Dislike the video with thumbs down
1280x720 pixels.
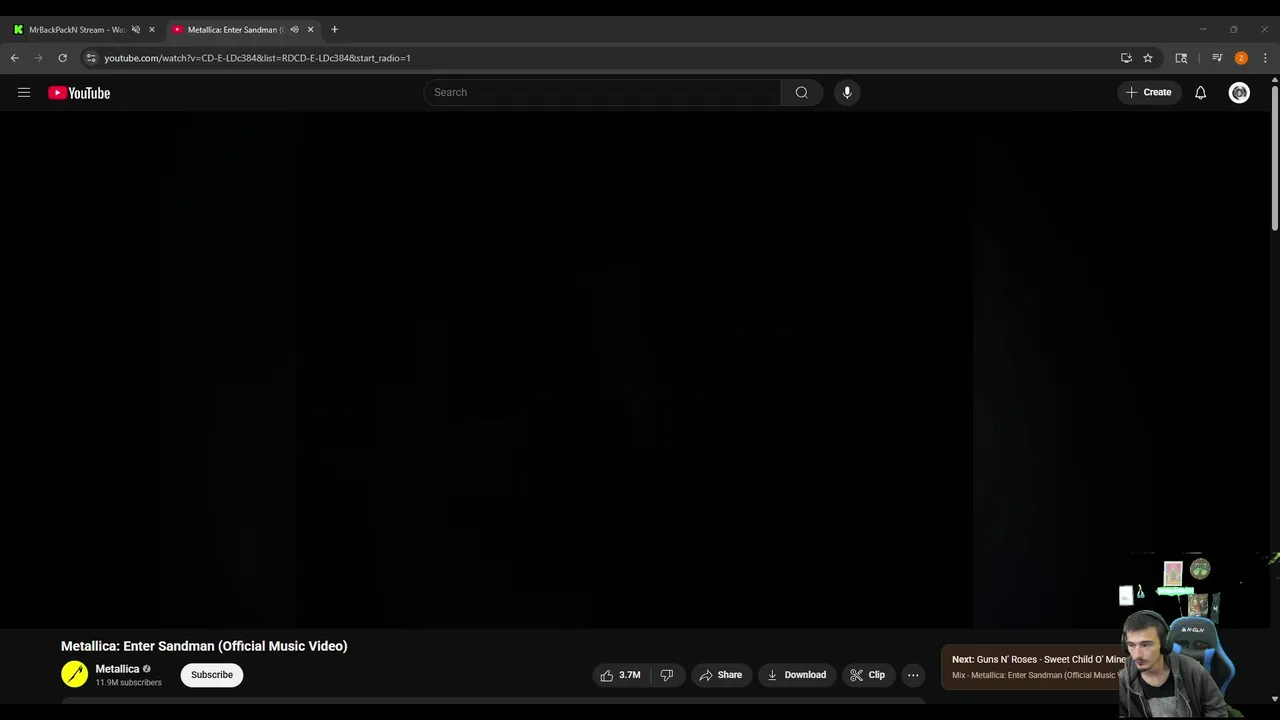(667, 675)
